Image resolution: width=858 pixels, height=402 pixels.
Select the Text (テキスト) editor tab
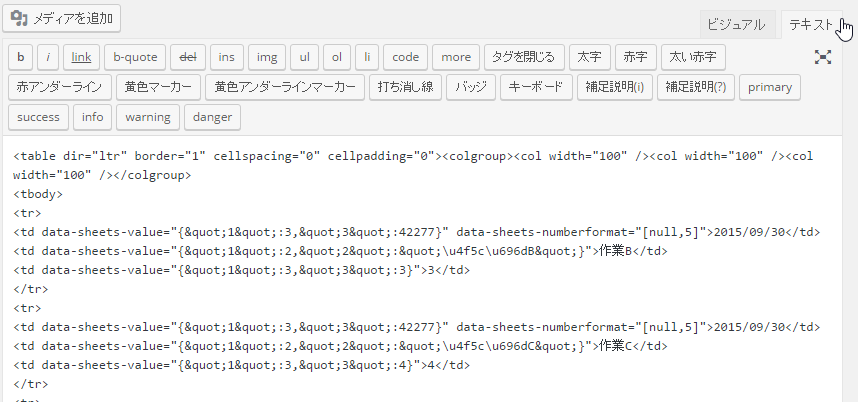pos(810,25)
